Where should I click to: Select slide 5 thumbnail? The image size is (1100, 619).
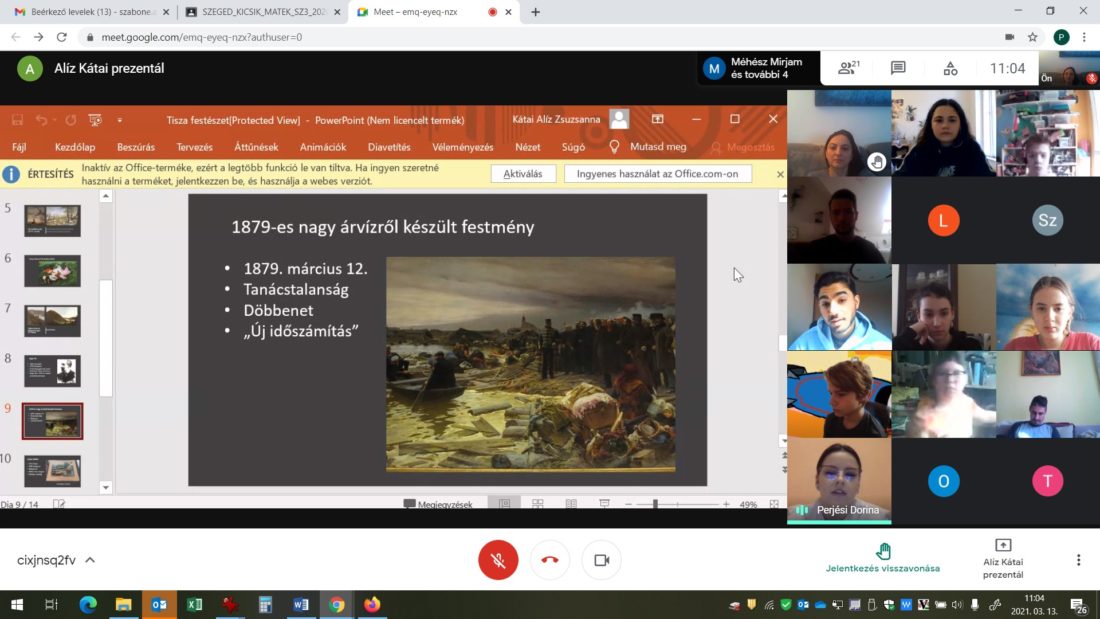[53, 221]
